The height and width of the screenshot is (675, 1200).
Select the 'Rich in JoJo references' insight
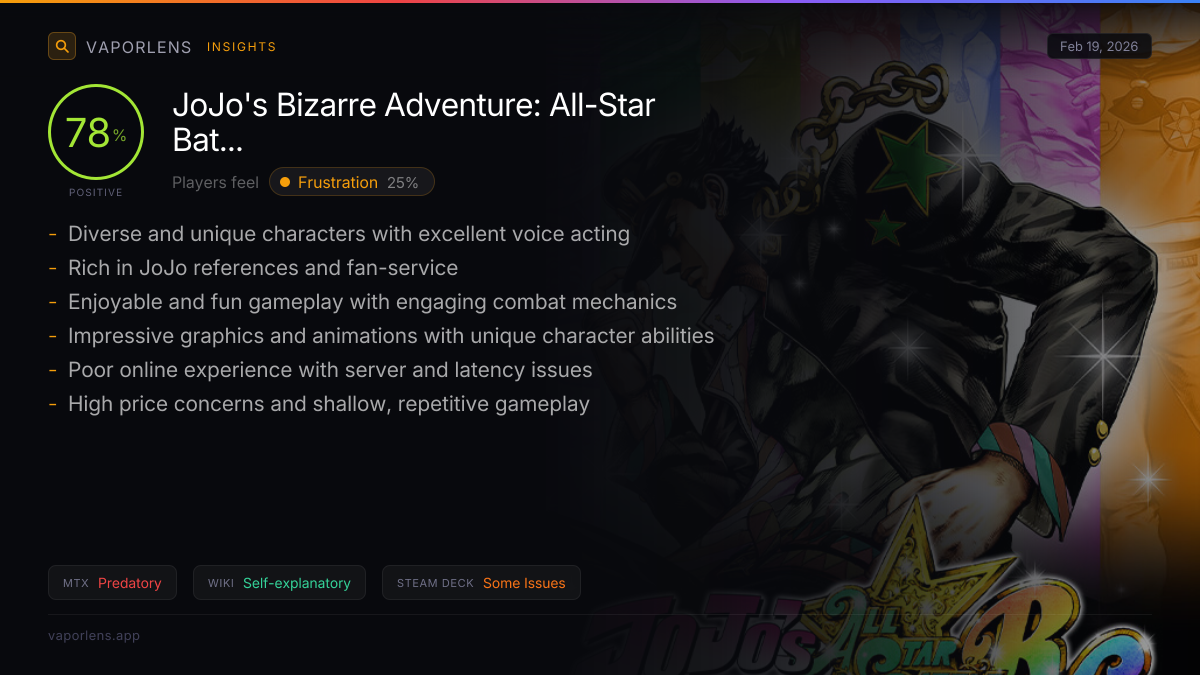(263, 268)
